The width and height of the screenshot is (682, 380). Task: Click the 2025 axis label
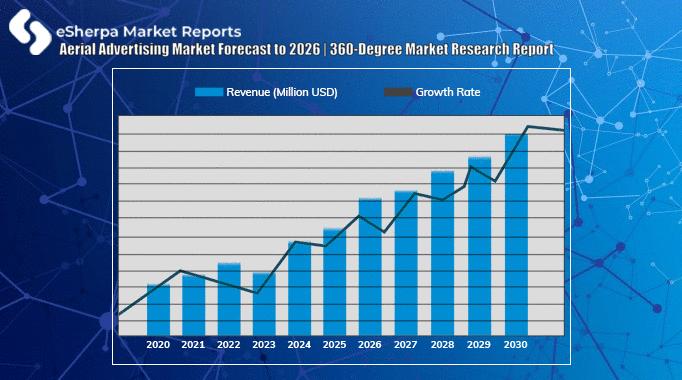tap(334, 345)
